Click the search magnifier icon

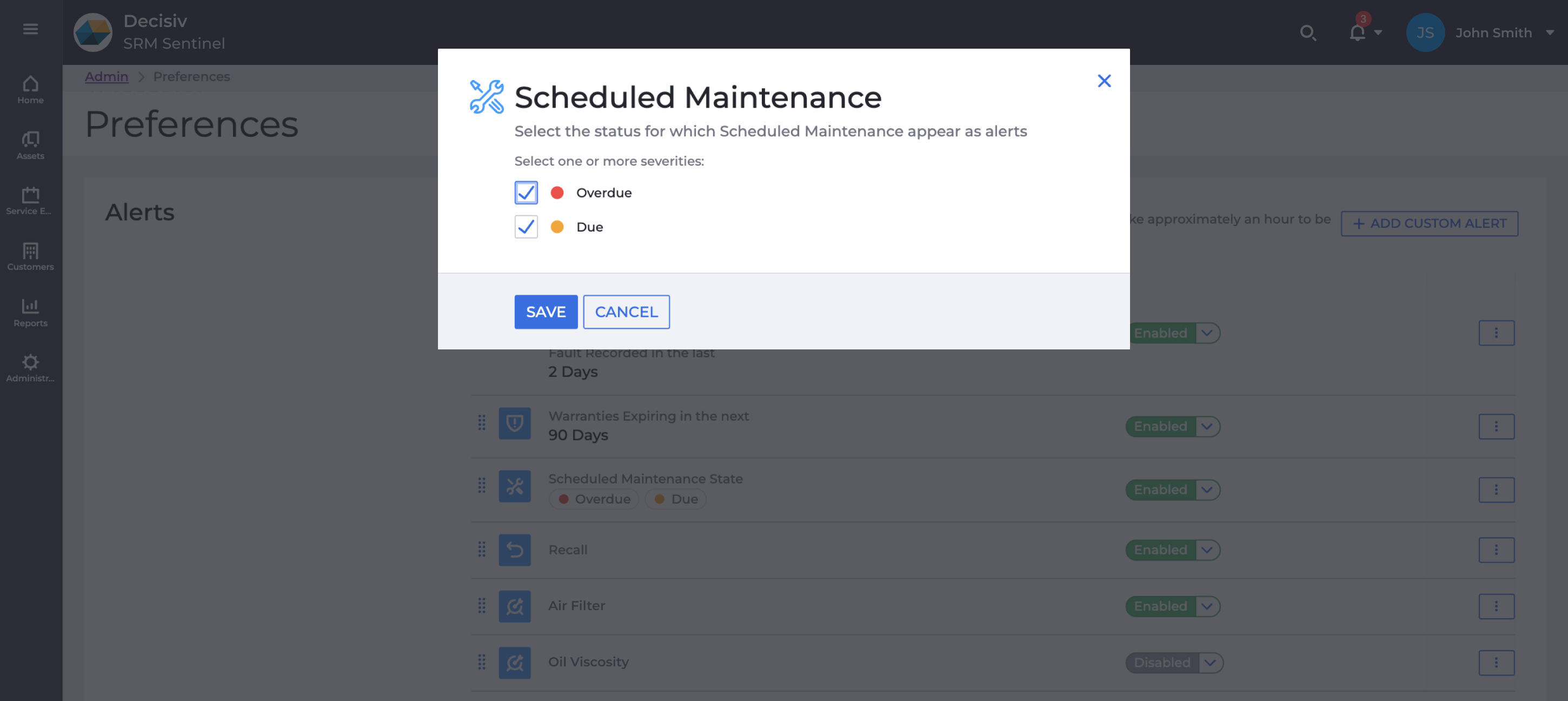coord(1308,33)
